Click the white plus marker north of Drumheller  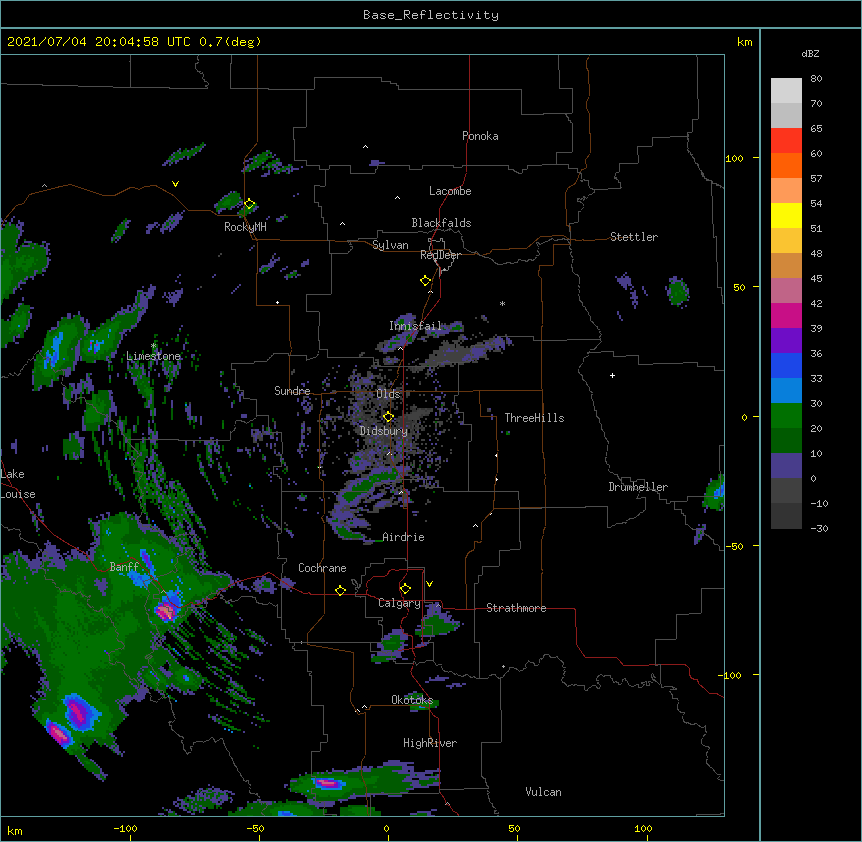click(612, 375)
